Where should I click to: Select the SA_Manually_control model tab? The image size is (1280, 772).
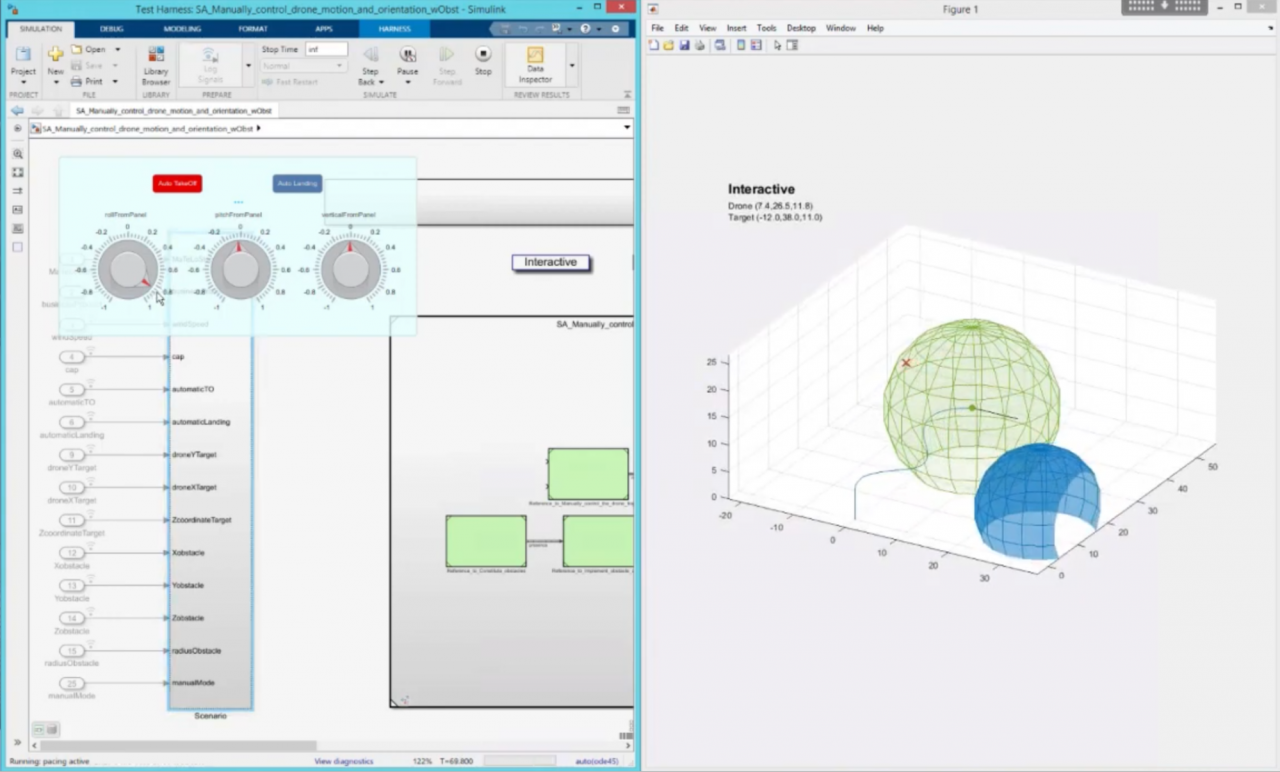click(173, 111)
